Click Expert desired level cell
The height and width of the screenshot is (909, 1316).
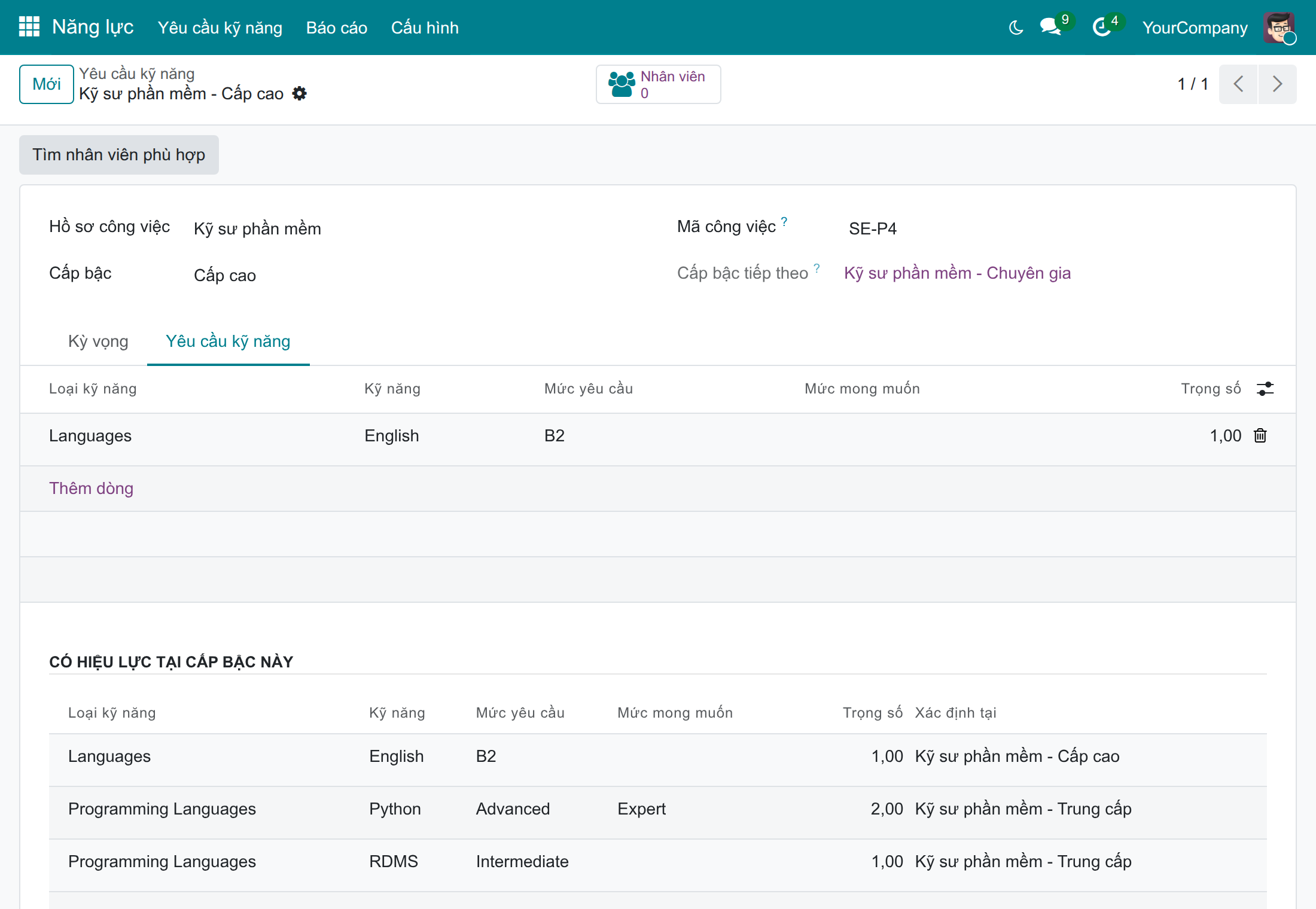tap(641, 809)
